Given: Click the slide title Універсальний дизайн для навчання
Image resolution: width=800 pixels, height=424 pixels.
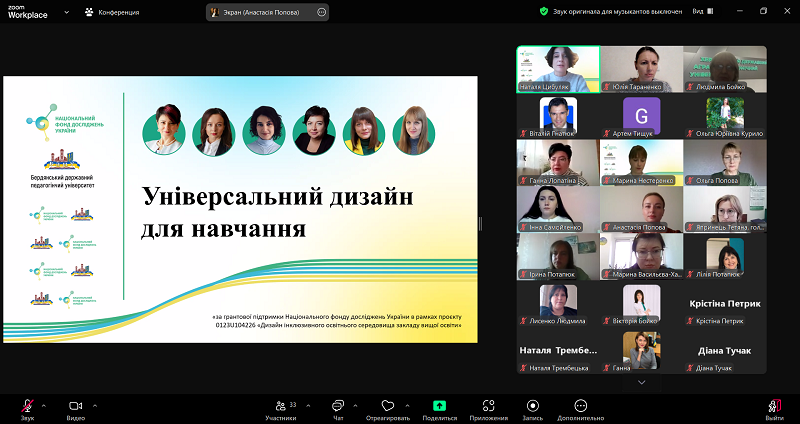Looking at the screenshot, I should point(277,213).
